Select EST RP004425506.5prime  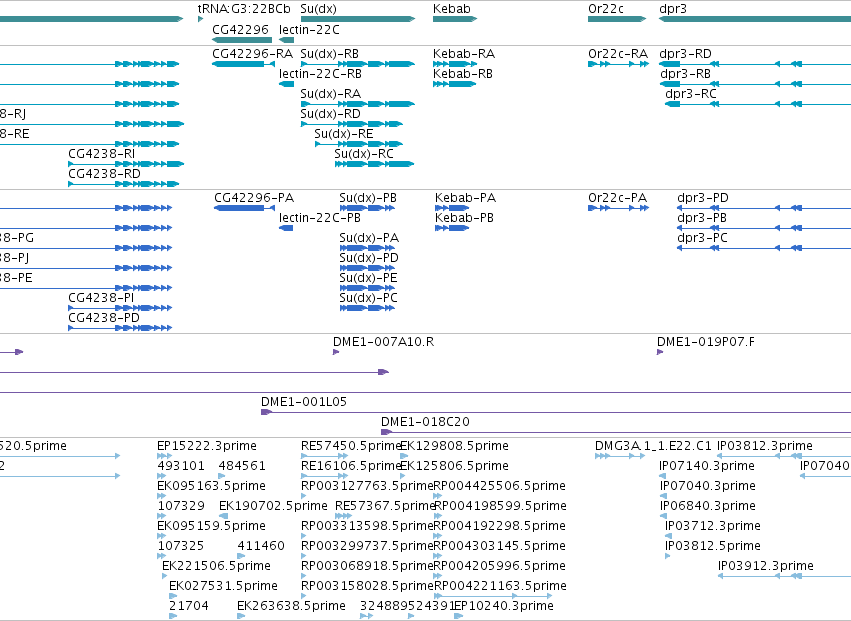[x=437, y=496]
